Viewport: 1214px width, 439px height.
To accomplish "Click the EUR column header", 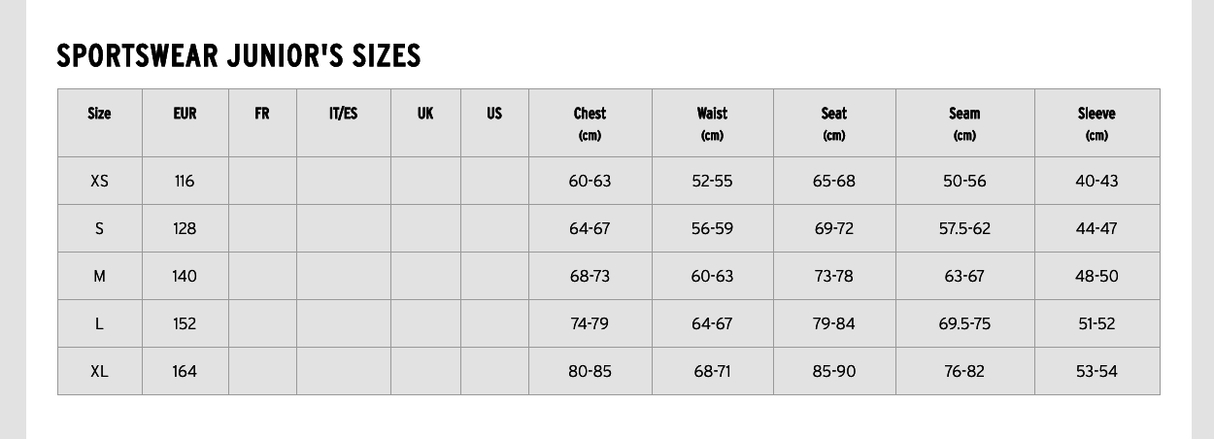I will (x=185, y=114).
